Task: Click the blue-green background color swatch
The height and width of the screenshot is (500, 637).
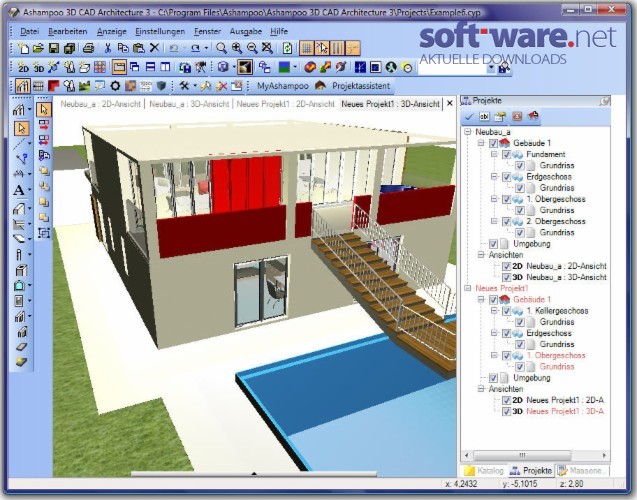Action: [x=284, y=67]
